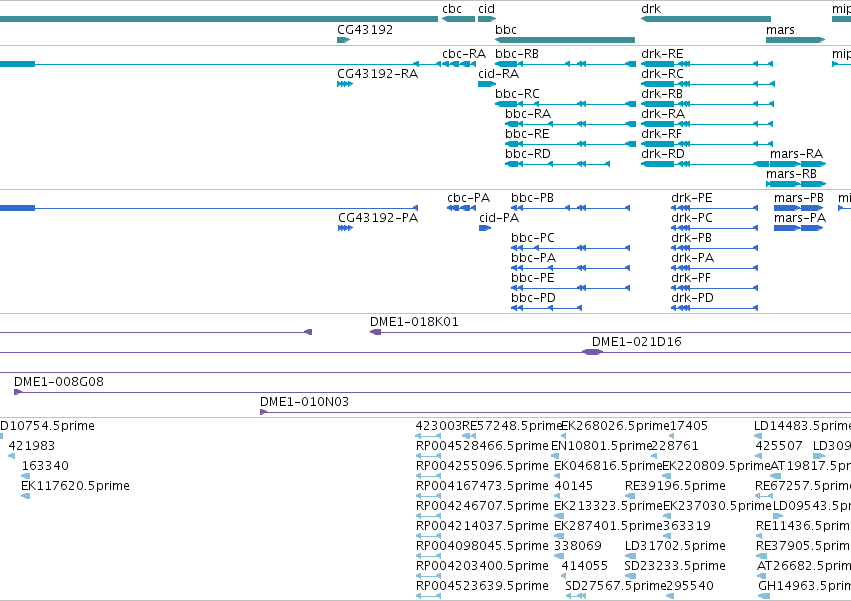
Task: Click EK117620.5prime EST label
Action: [75, 486]
